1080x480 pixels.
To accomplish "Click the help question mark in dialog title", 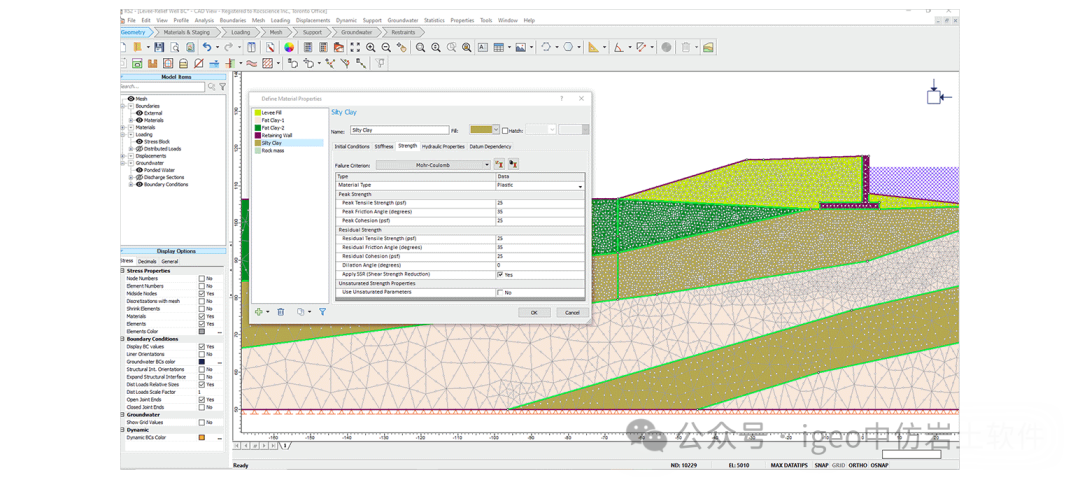I will [561, 98].
